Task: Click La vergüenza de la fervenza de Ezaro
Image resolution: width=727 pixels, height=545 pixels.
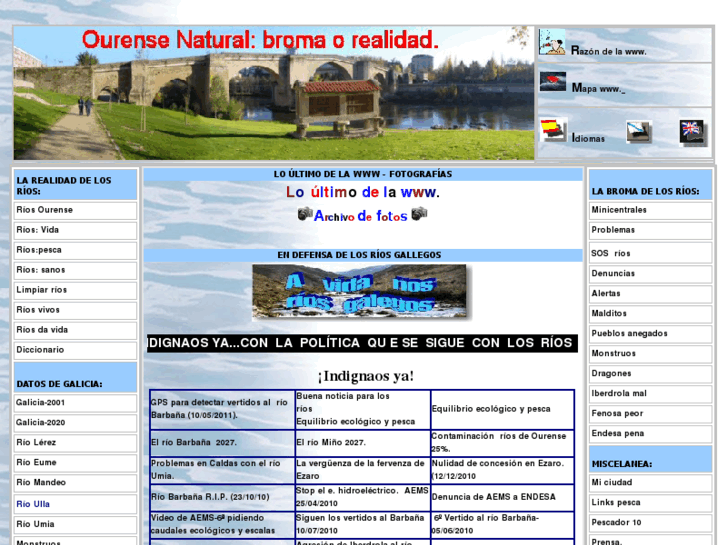Action: click(x=363, y=470)
